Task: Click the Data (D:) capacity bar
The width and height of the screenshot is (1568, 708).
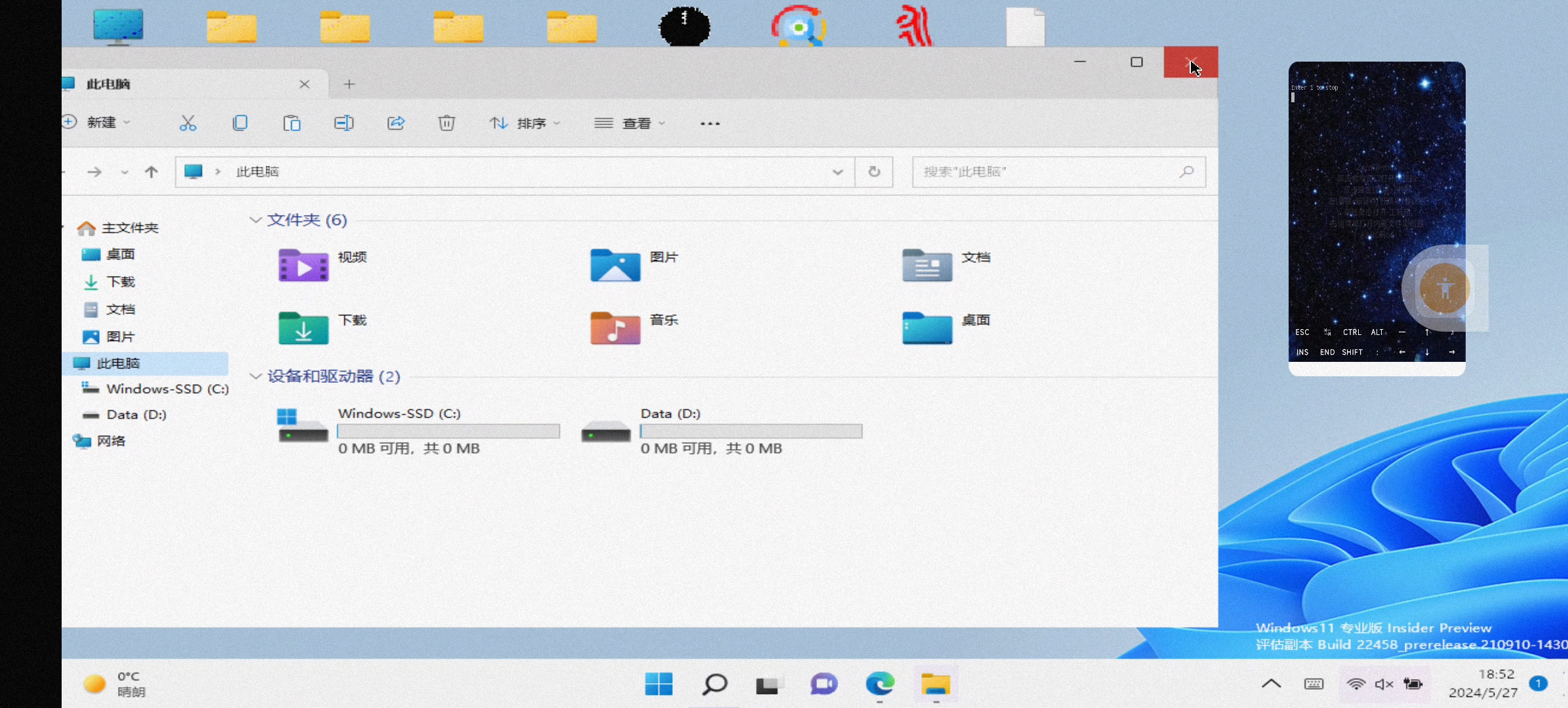Action: coord(751,431)
